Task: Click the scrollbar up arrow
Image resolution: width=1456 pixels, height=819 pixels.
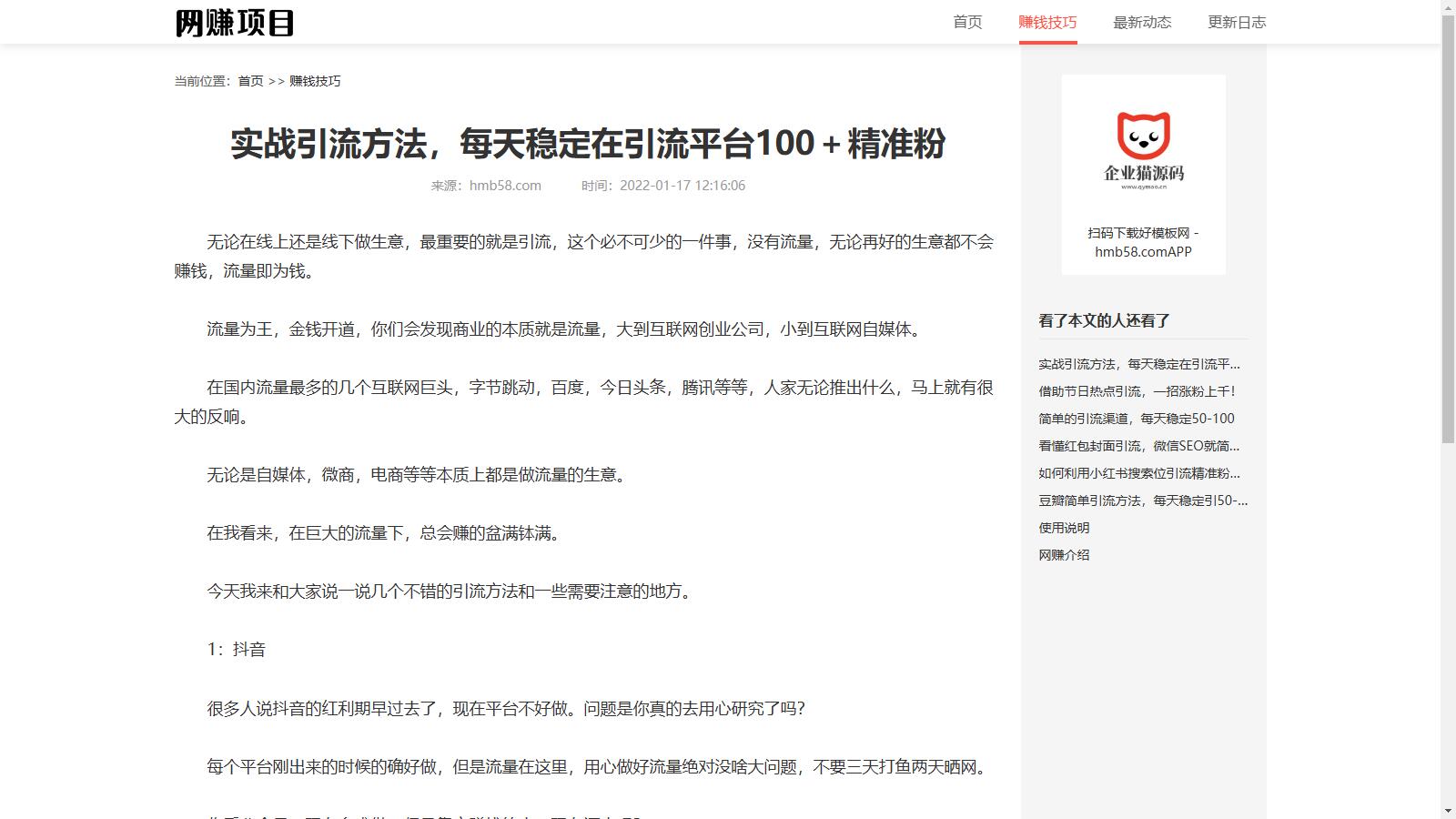Action: tap(1448, 7)
